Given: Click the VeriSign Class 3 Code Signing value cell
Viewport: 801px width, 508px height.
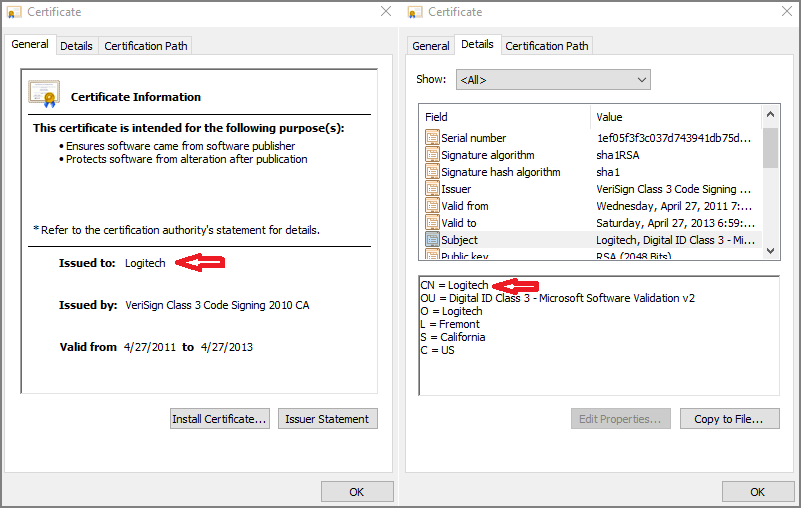Looking at the screenshot, I should click(673, 189).
